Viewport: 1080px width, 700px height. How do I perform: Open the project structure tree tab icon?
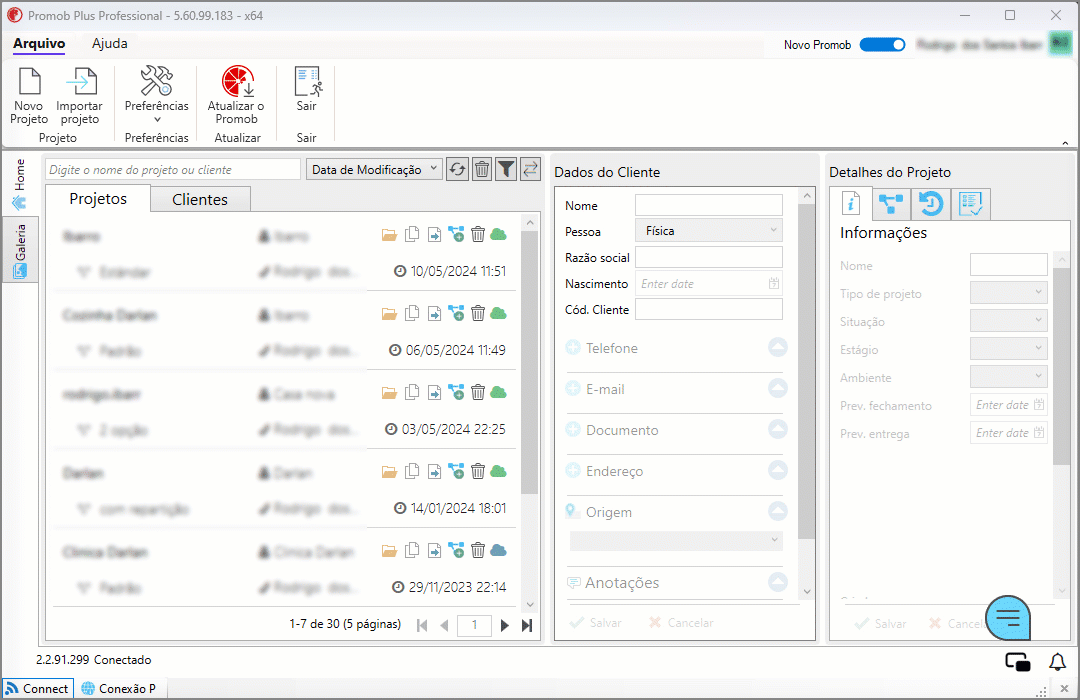(891, 204)
